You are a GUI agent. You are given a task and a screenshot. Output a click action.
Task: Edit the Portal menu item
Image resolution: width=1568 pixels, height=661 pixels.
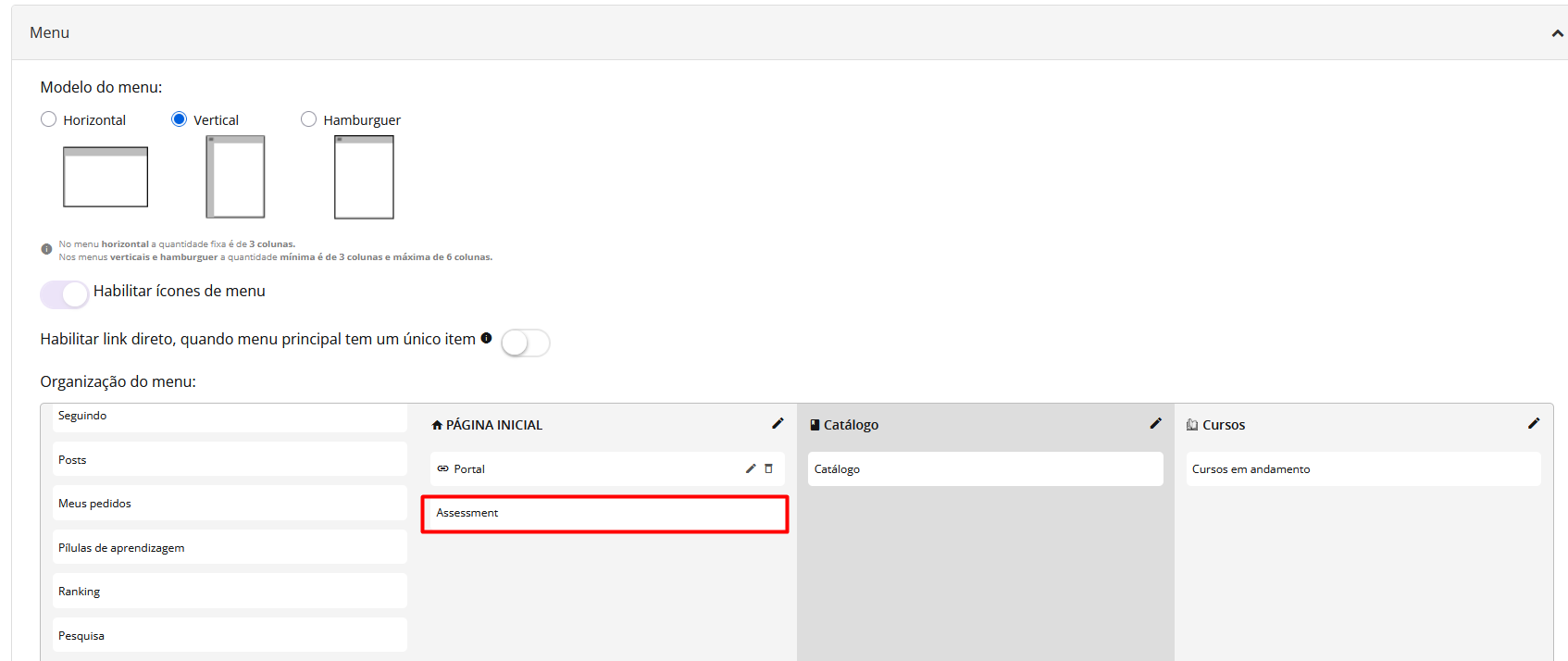click(x=751, y=468)
